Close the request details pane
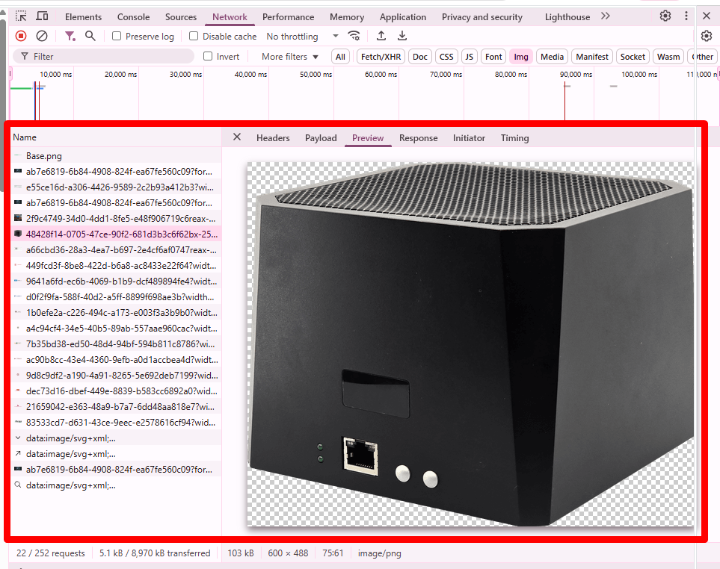Viewport: 720px width, 569px height. click(x=237, y=137)
